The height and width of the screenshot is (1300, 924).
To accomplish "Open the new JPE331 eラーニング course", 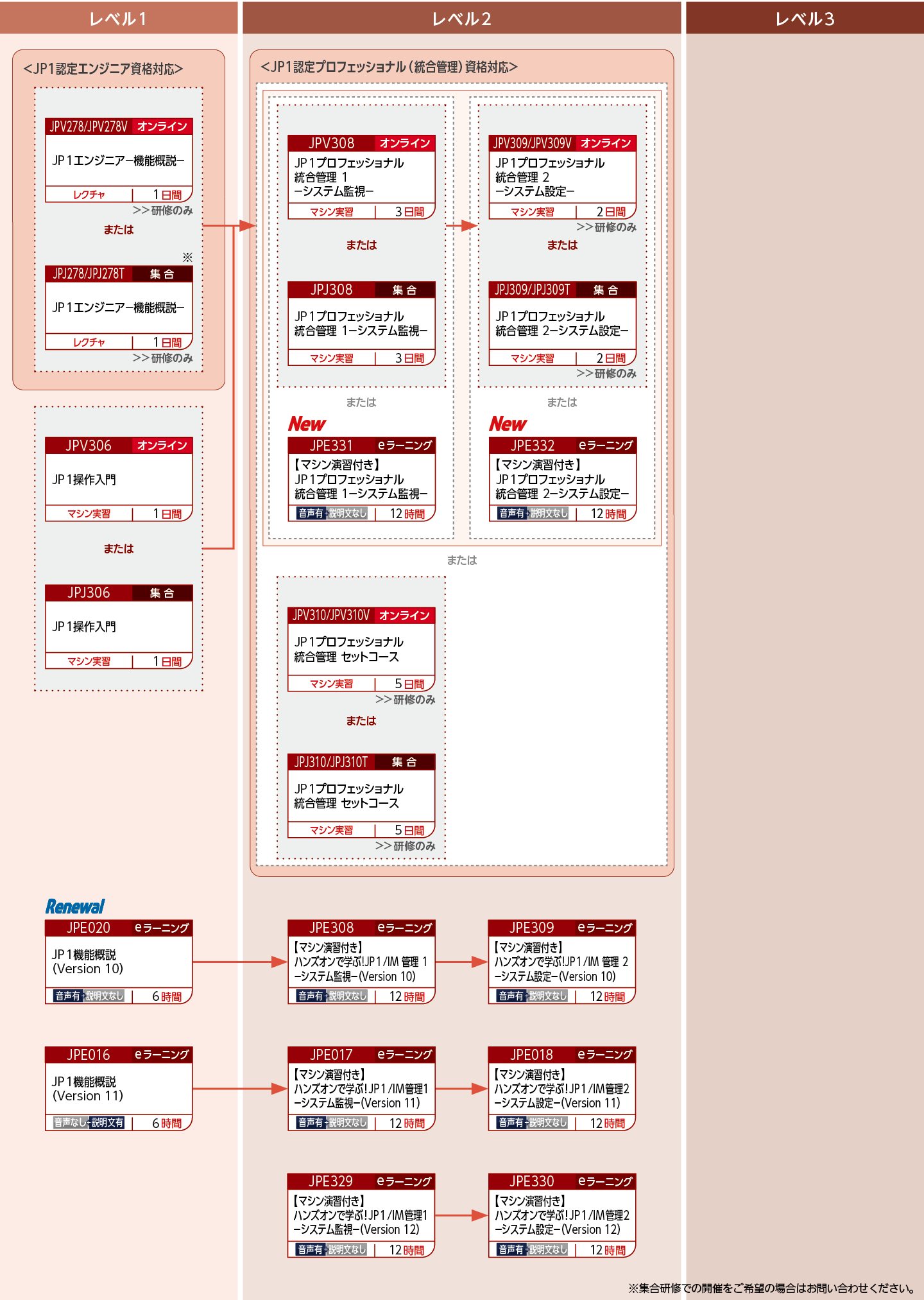I will [x=361, y=479].
